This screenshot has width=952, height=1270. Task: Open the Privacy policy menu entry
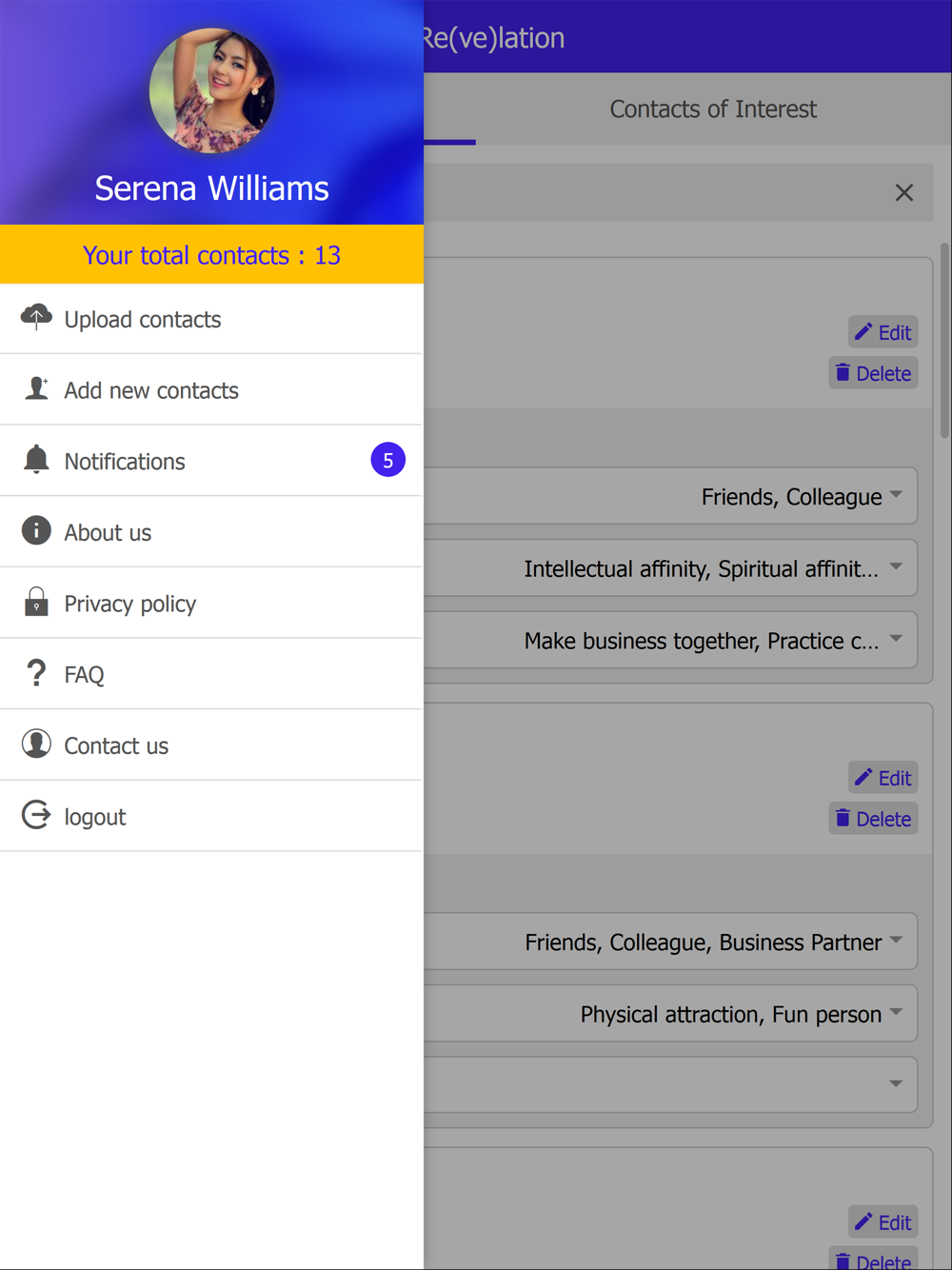click(x=130, y=604)
